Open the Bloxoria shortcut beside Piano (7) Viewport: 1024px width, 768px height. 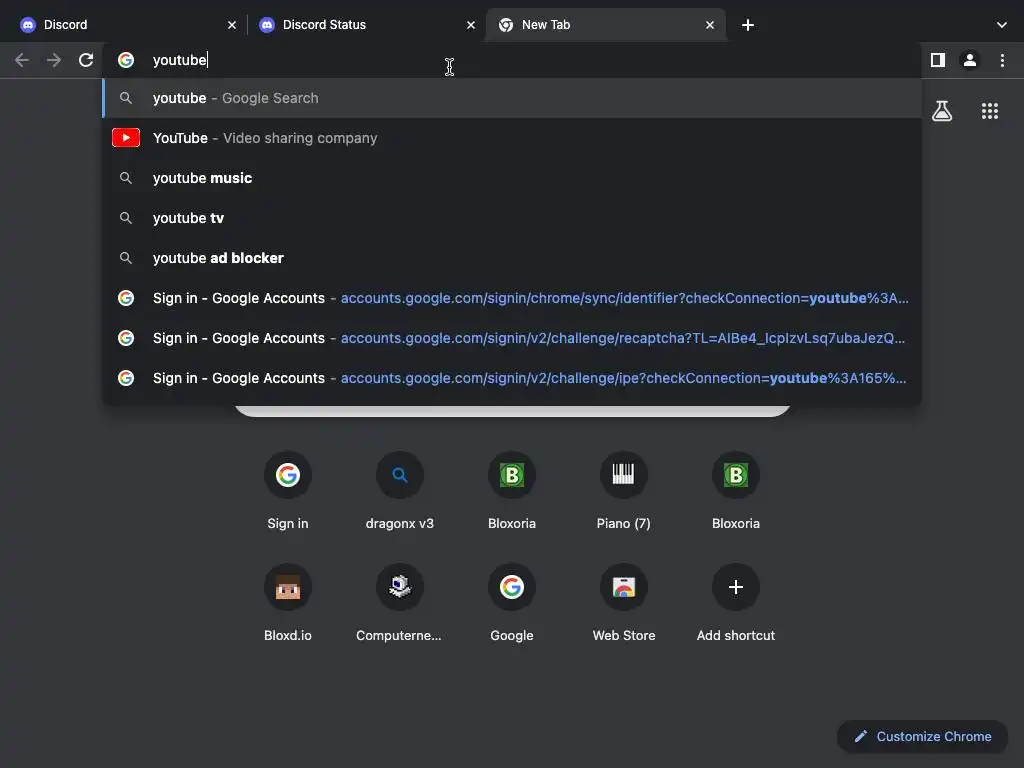point(735,490)
